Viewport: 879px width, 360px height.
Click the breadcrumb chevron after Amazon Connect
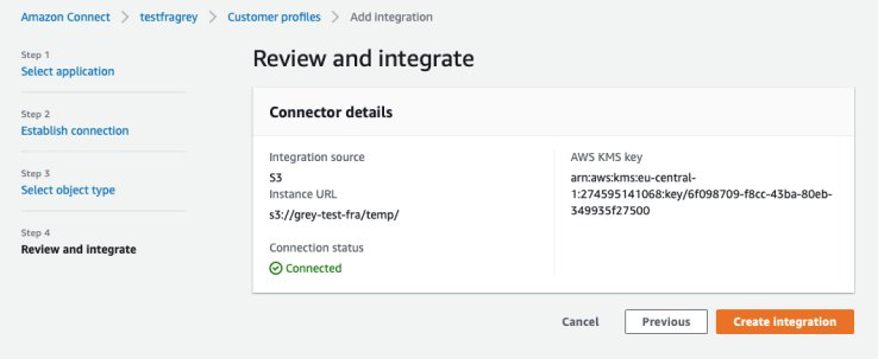(x=125, y=17)
